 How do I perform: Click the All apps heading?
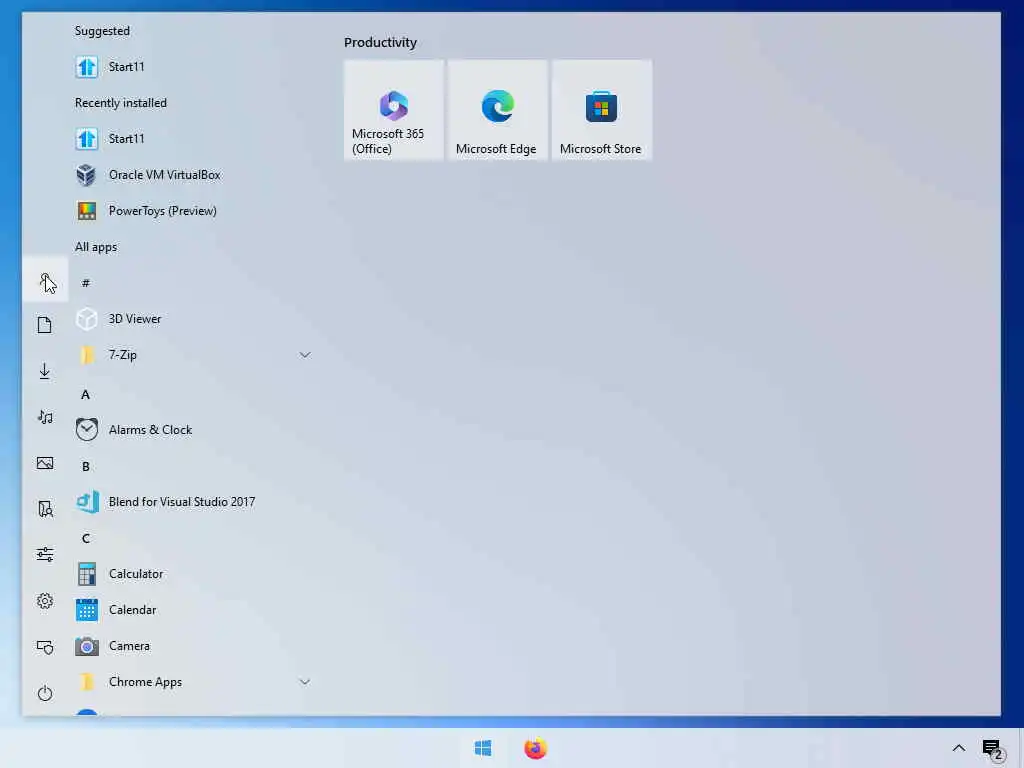[96, 247]
